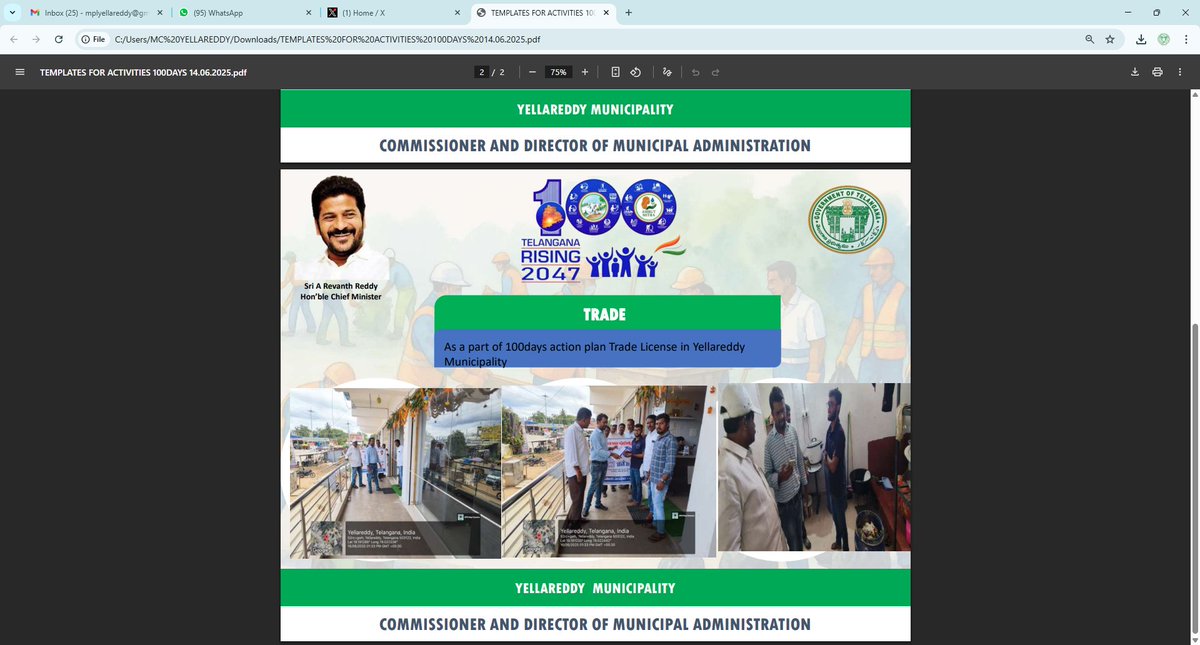Click top 'COMMISSIONER AND DIRECTOR' heading text

(x=595, y=146)
